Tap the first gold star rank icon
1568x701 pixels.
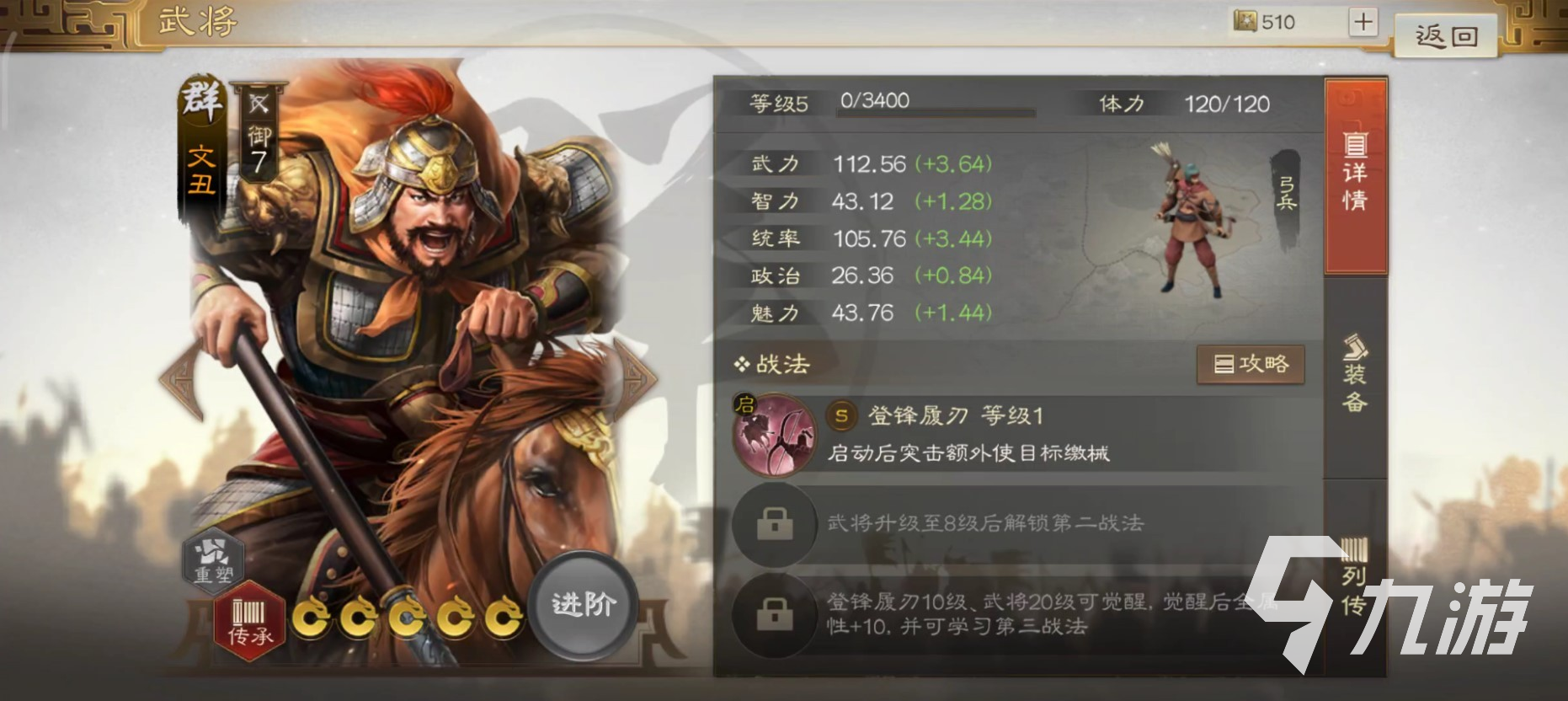tap(312, 619)
